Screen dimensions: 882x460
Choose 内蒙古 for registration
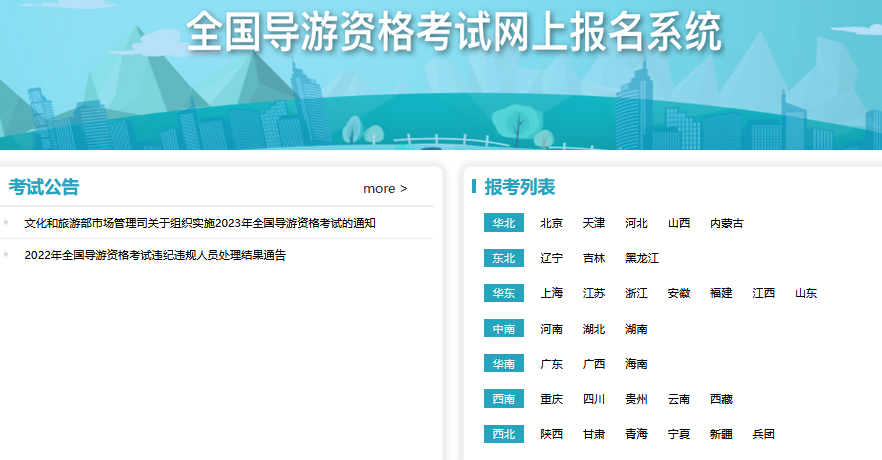727,223
